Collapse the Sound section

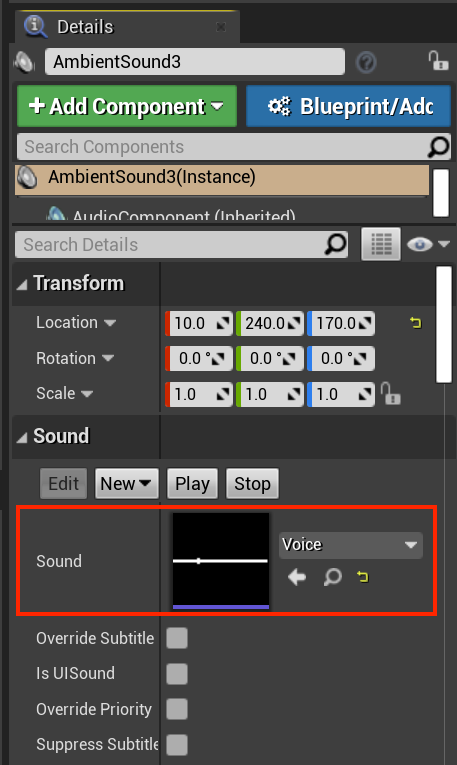click(22, 438)
